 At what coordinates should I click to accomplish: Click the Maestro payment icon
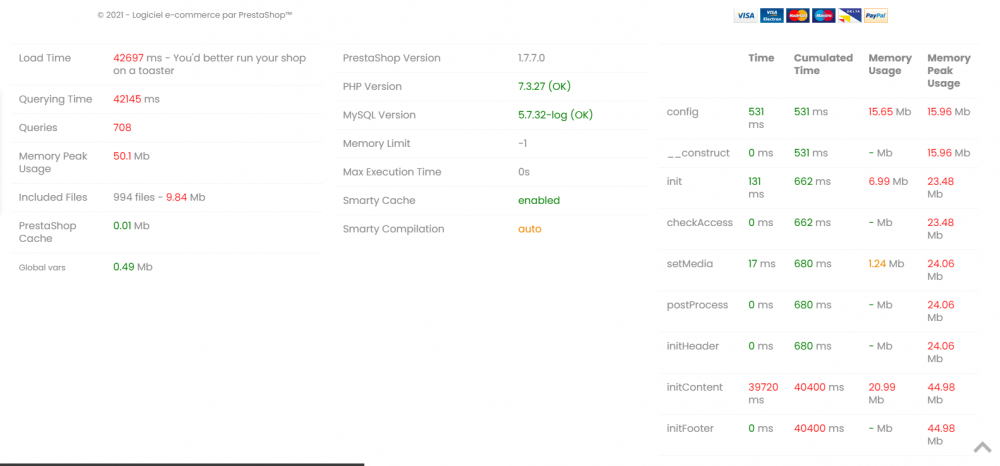[823, 16]
